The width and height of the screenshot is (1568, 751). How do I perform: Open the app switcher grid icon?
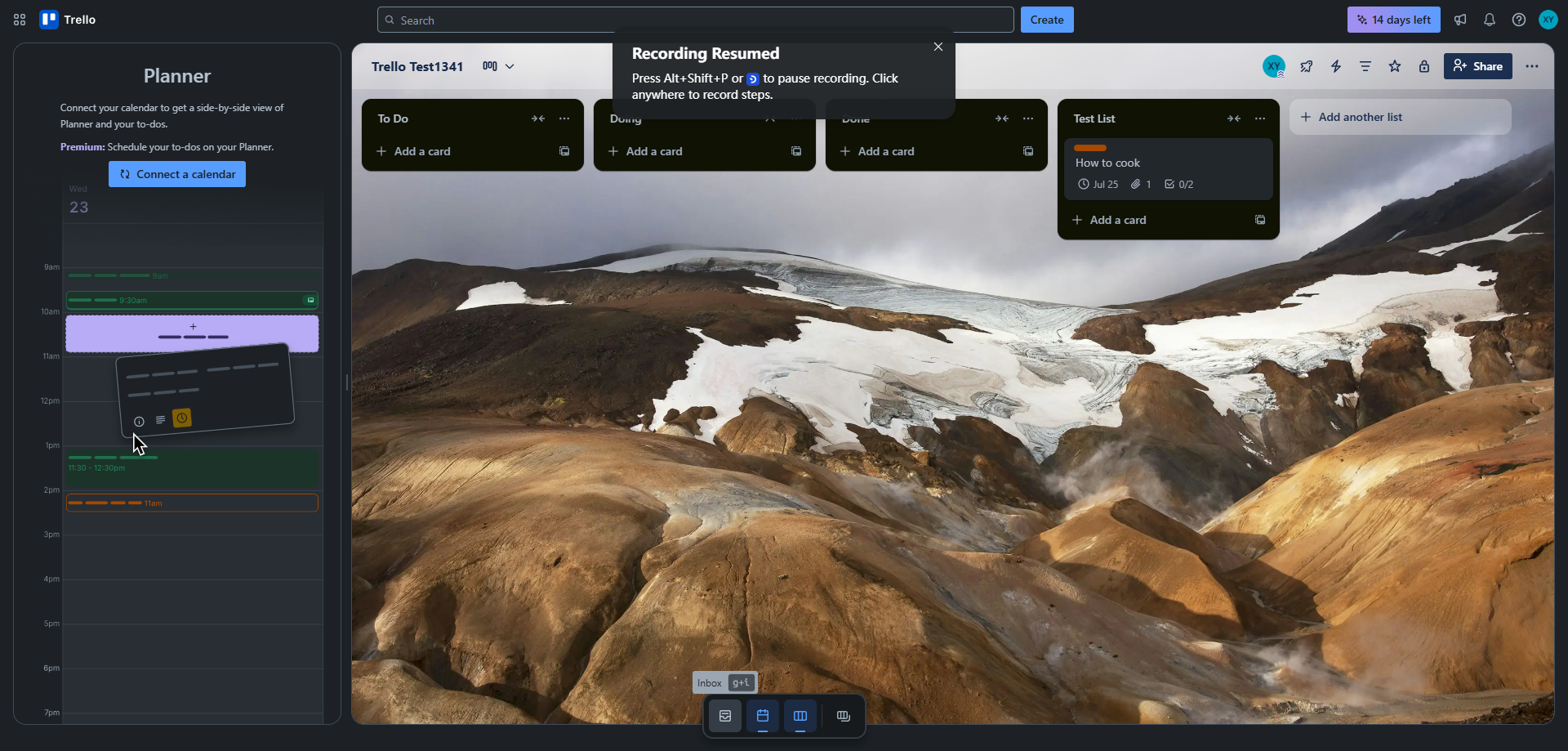pyautogui.click(x=20, y=20)
